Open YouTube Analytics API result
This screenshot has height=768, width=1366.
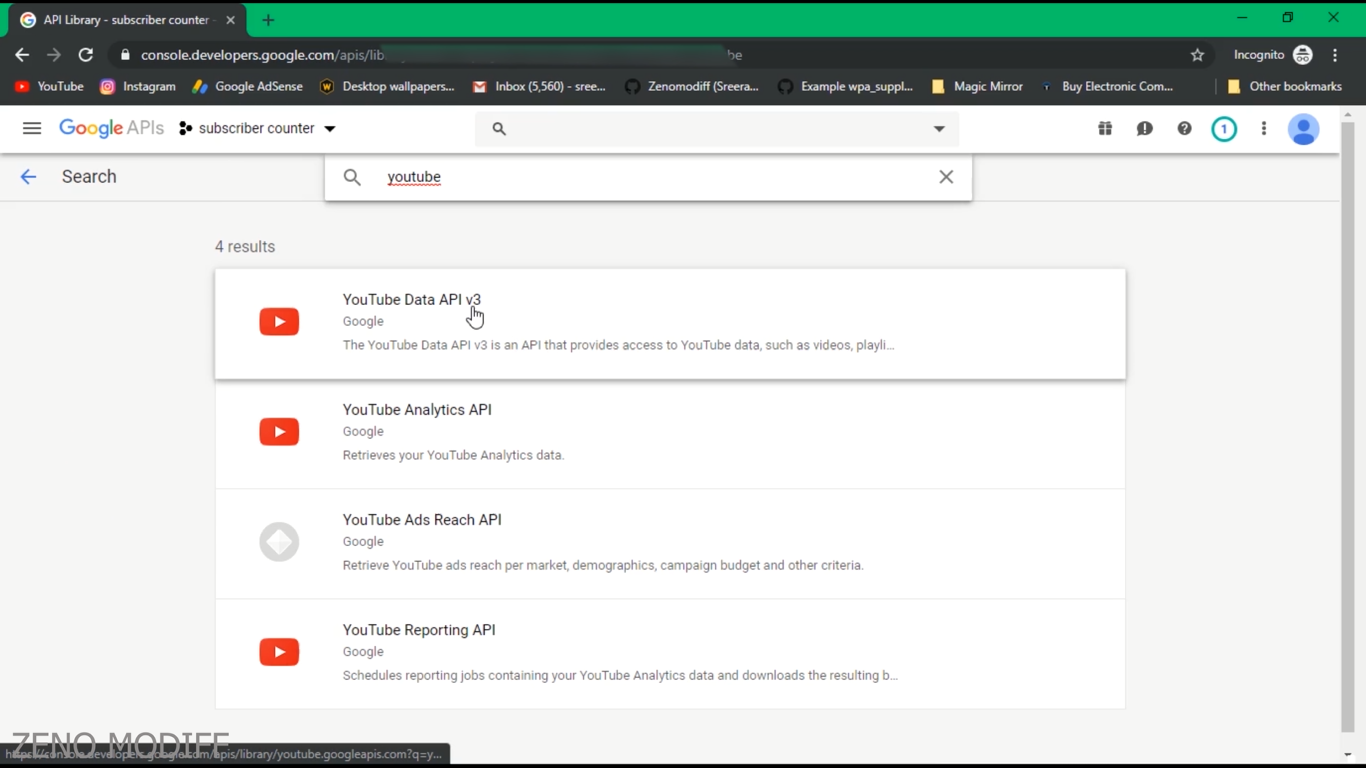pyautogui.click(x=670, y=433)
